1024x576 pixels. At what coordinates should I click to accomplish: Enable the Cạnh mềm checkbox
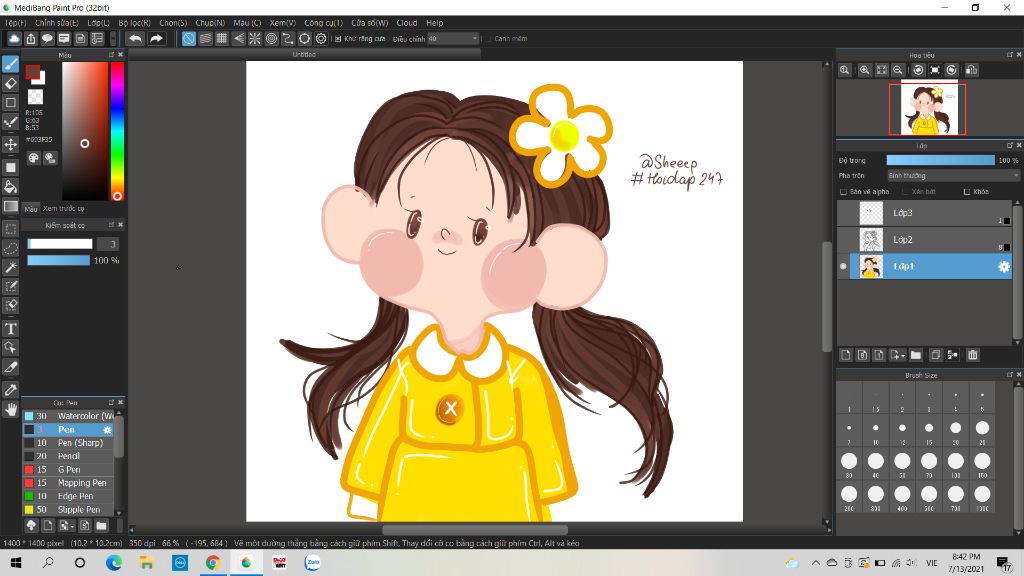click(x=488, y=39)
